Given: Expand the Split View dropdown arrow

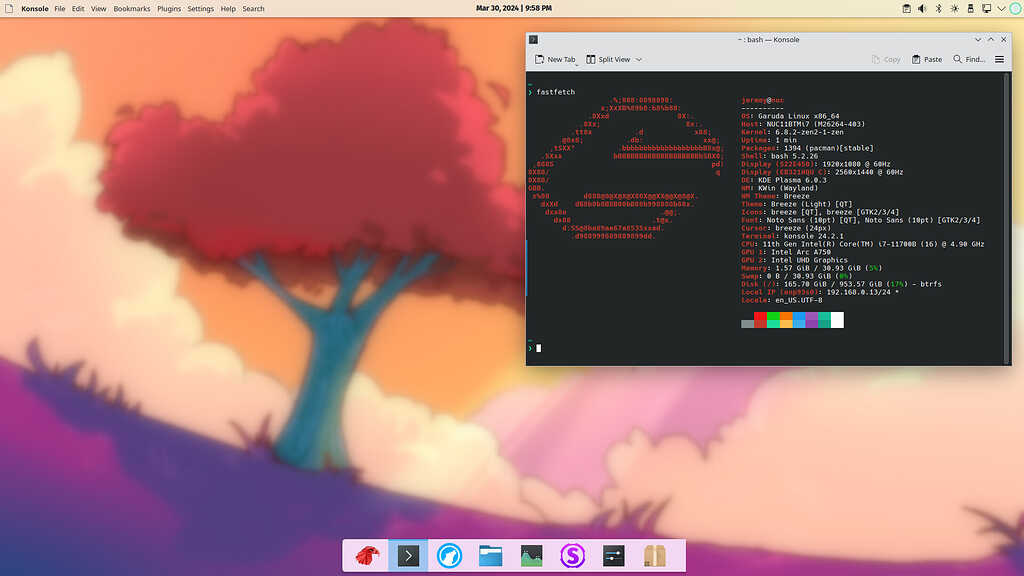Looking at the screenshot, I should [638, 60].
